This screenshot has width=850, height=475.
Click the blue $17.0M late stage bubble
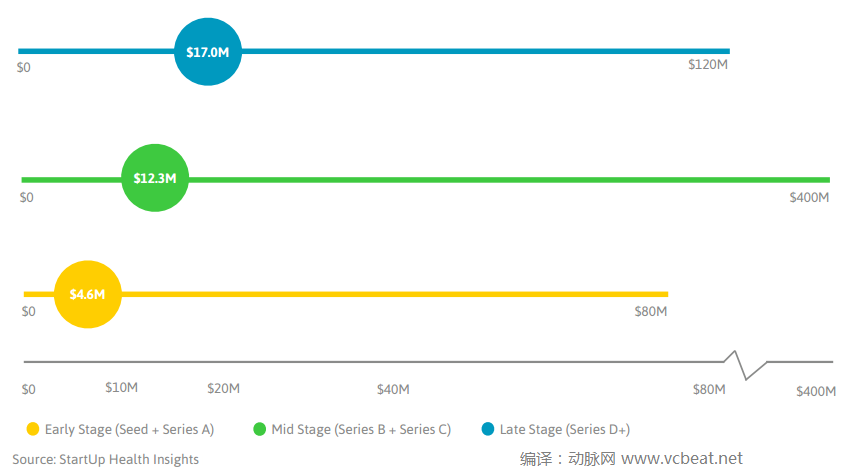pyautogui.click(x=208, y=51)
